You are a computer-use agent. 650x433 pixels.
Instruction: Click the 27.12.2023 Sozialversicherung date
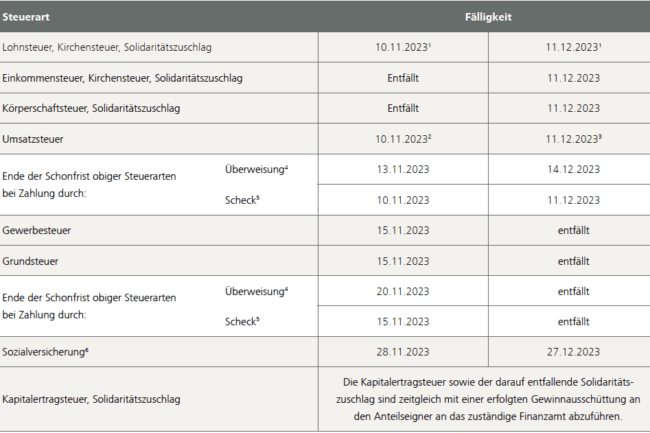(x=573, y=352)
